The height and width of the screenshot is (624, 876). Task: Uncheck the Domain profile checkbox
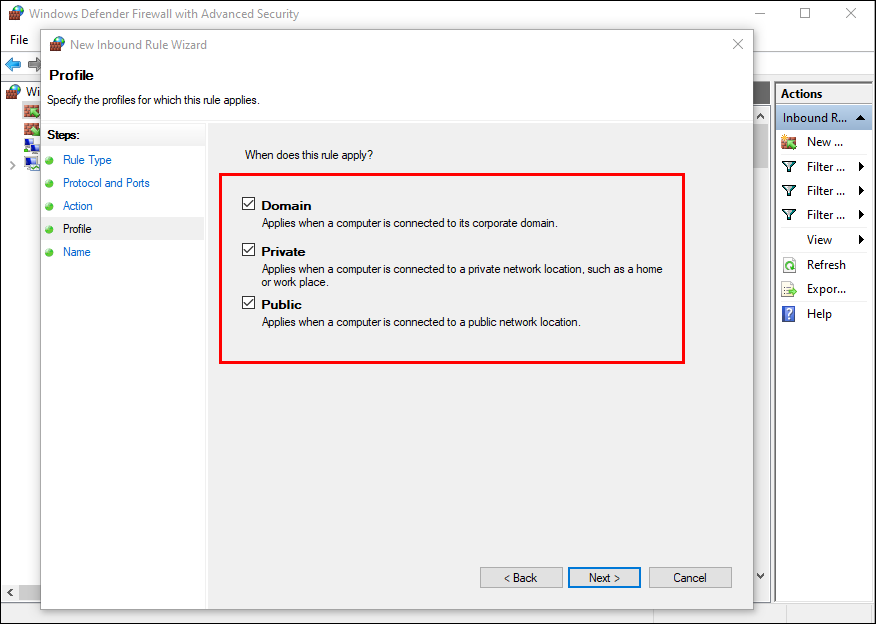pos(249,204)
